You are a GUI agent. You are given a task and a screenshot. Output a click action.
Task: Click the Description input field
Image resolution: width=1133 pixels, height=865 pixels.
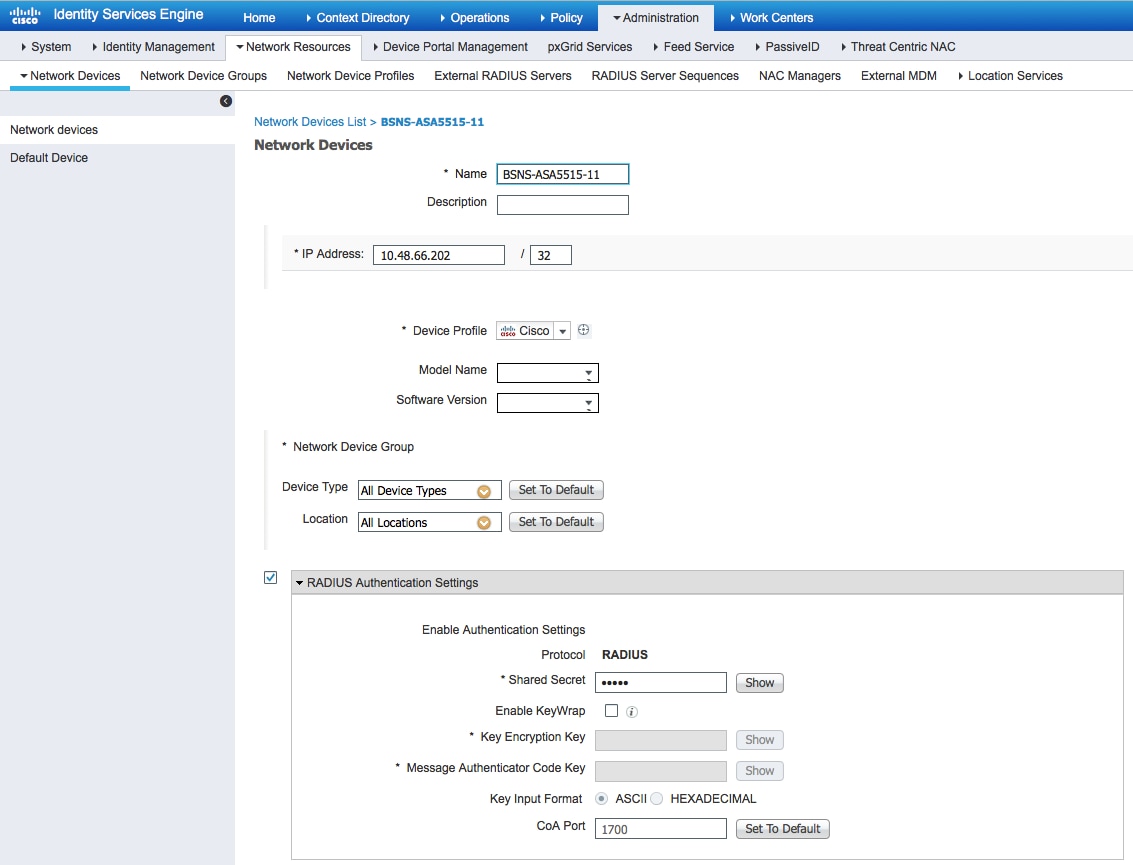pos(563,205)
